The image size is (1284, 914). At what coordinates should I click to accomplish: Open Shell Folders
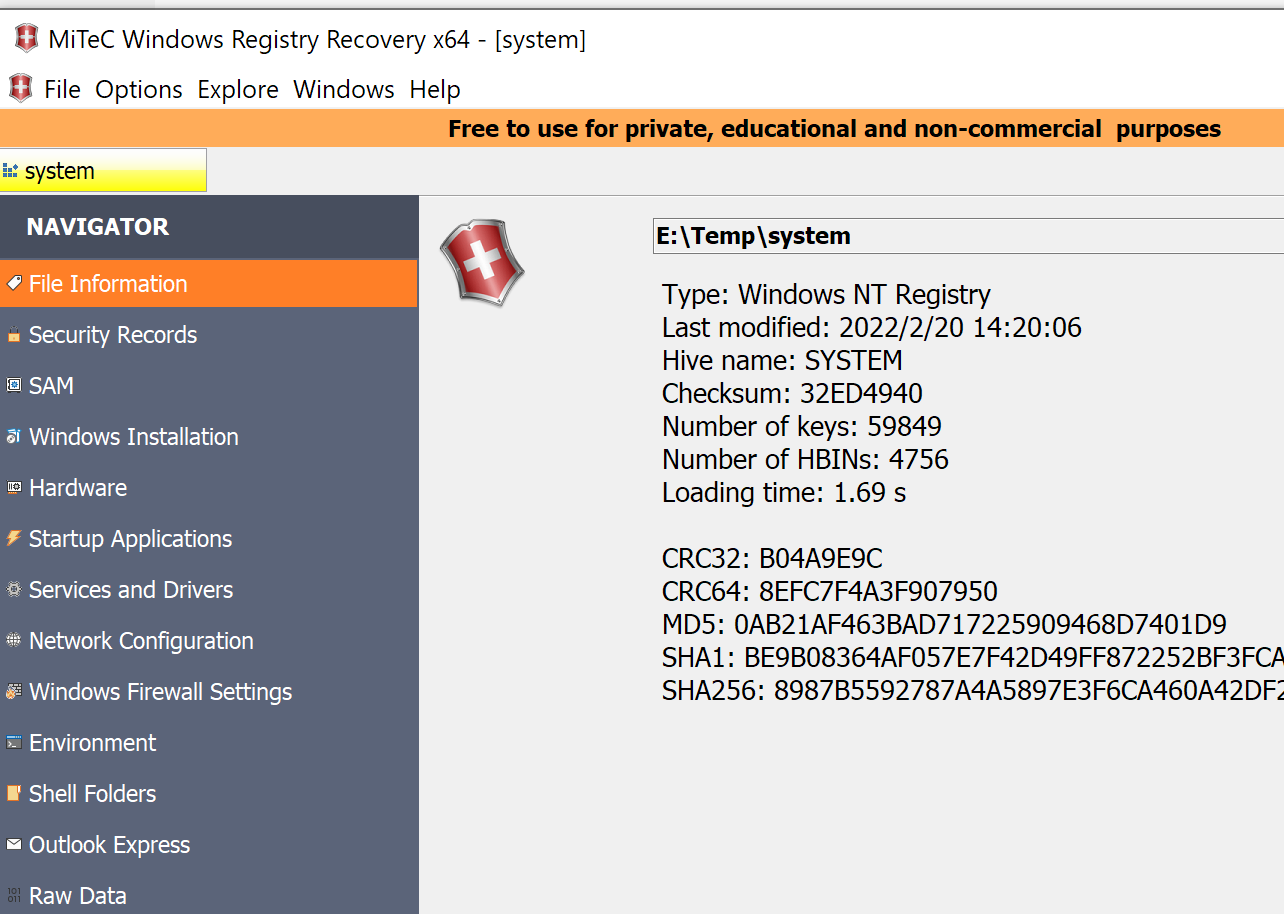point(92,793)
